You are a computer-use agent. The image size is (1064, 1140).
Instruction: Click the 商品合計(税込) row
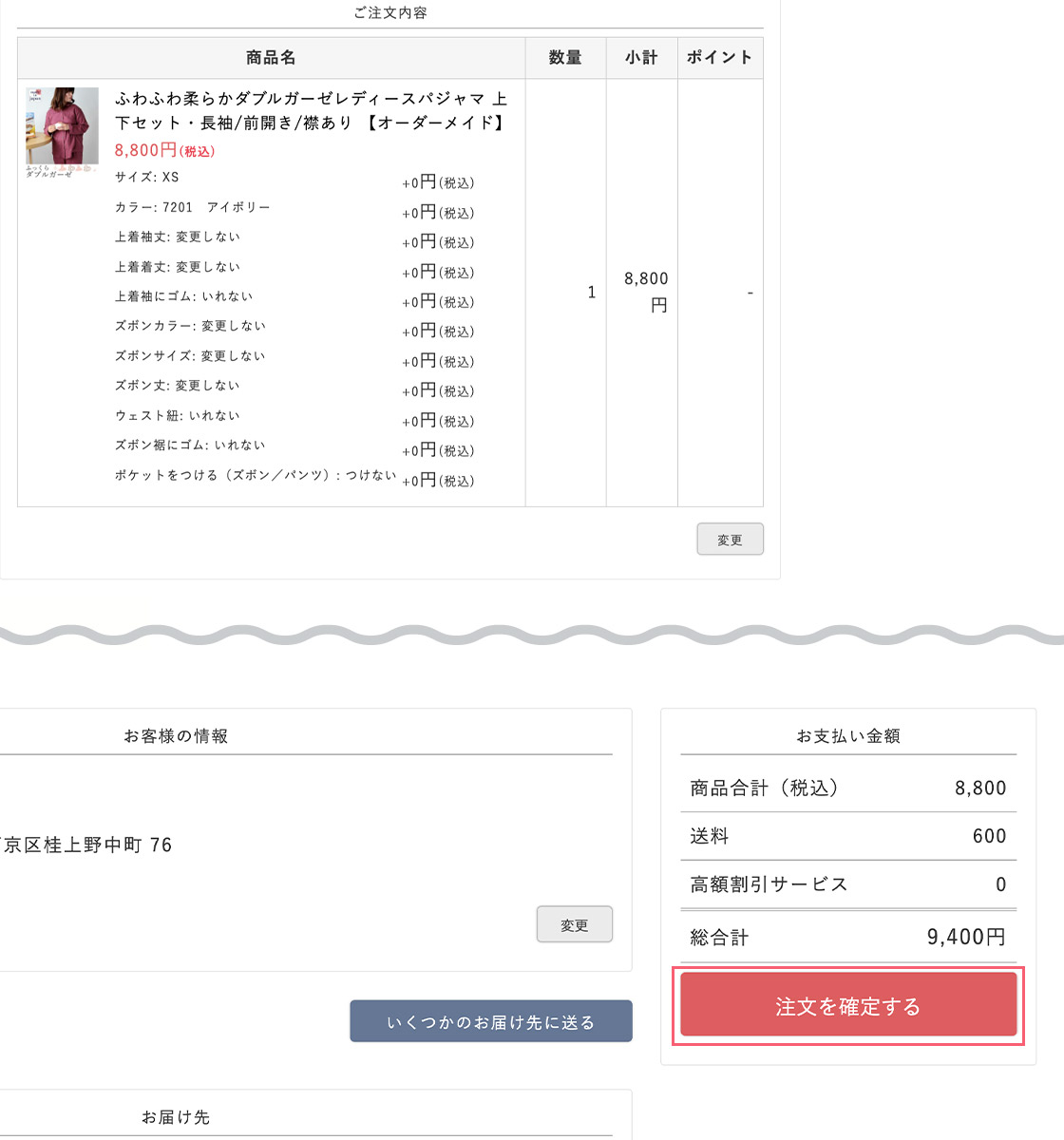pos(847,788)
